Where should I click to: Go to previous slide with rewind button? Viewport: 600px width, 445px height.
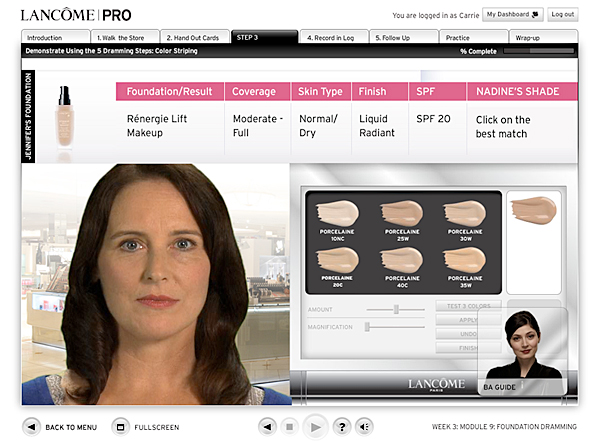click(268, 427)
